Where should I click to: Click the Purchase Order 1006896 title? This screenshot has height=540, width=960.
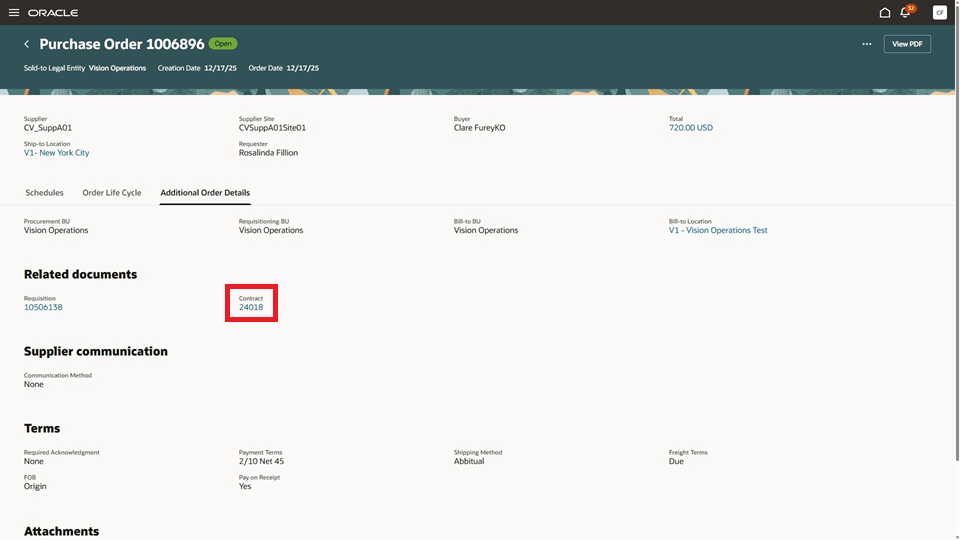(x=121, y=44)
